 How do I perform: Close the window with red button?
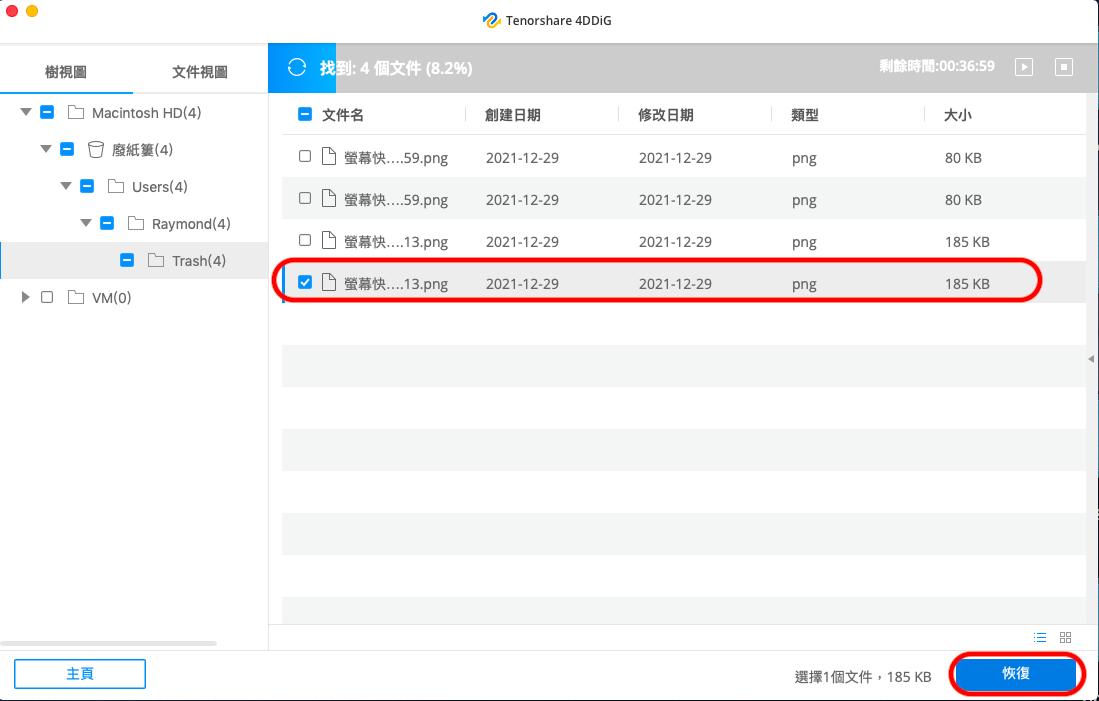[11, 11]
